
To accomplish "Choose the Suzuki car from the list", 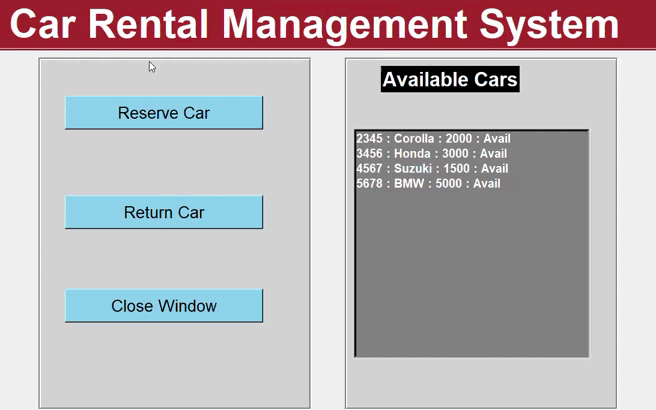I will [x=414, y=169].
